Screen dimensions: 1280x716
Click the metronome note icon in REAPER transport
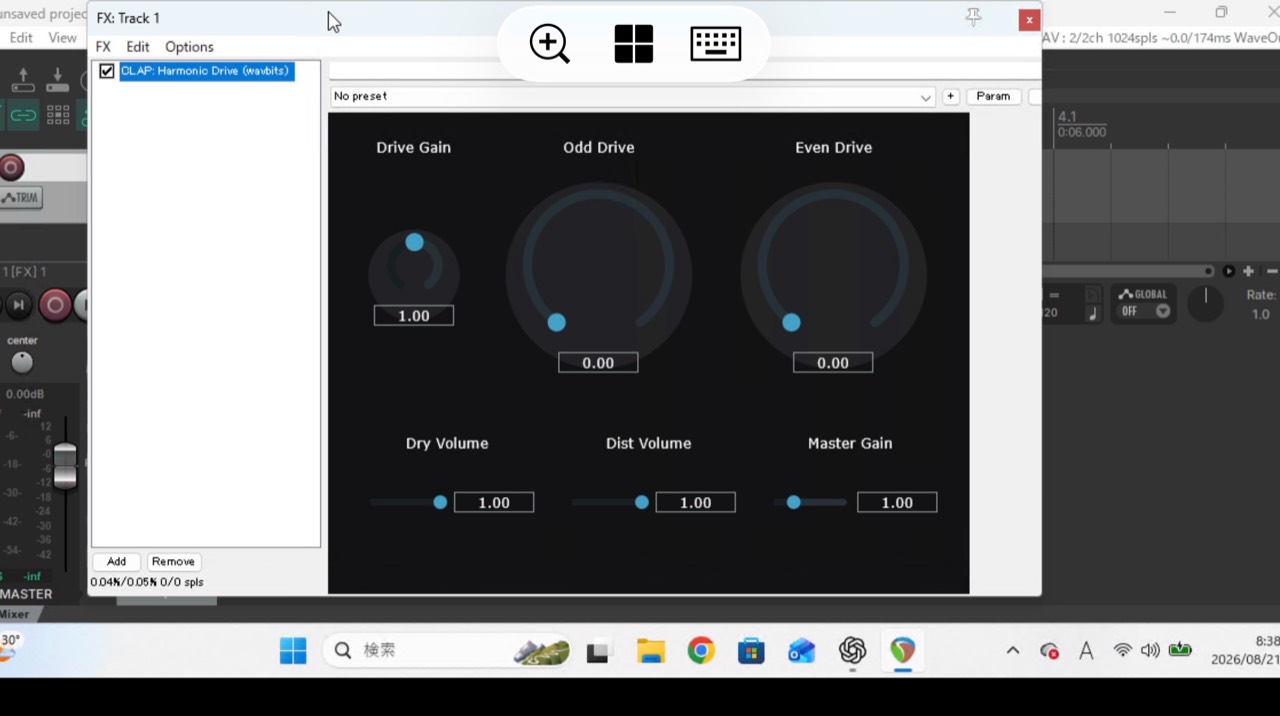pos(1092,313)
